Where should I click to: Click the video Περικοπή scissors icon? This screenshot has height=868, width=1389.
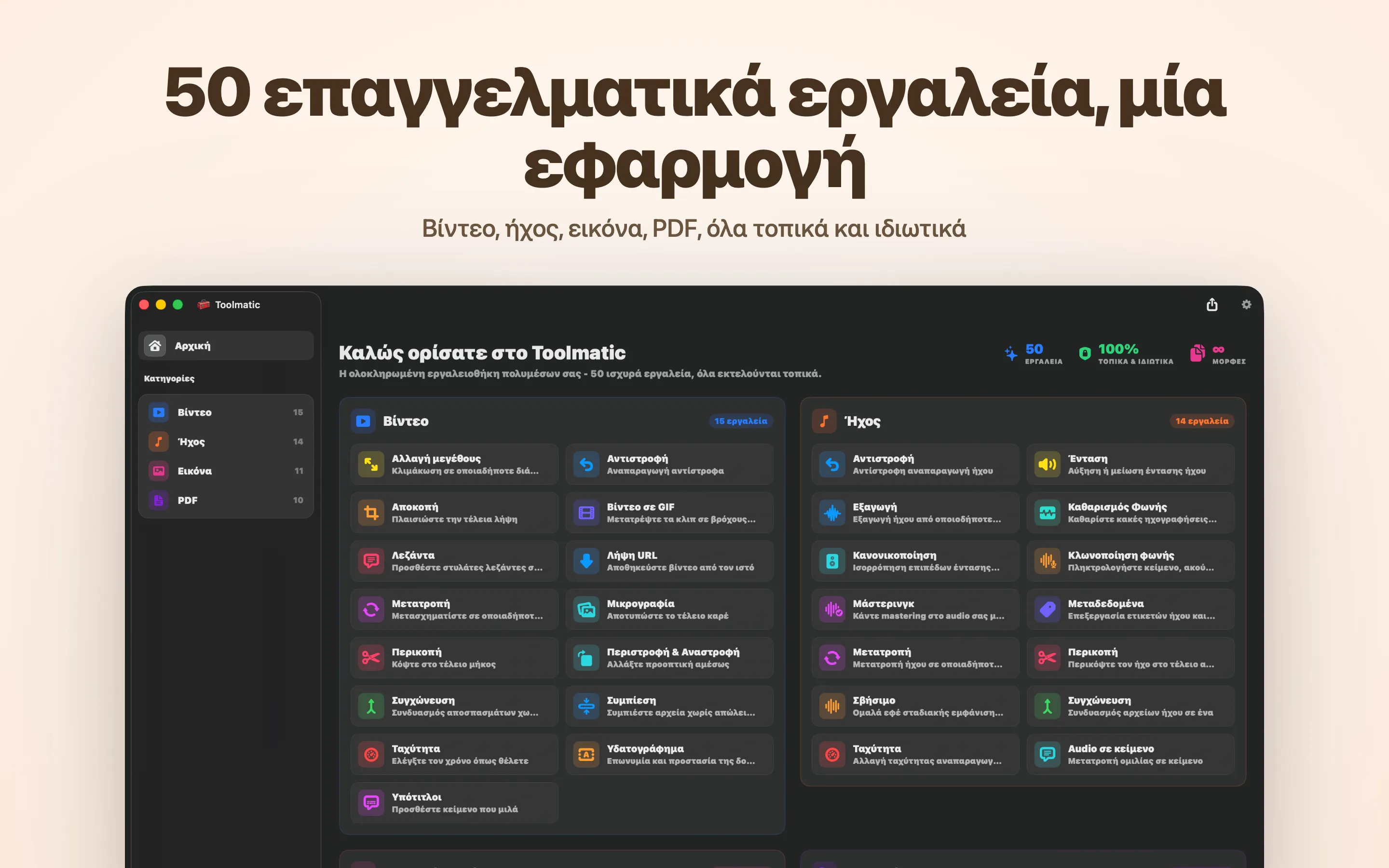coord(371,657)
